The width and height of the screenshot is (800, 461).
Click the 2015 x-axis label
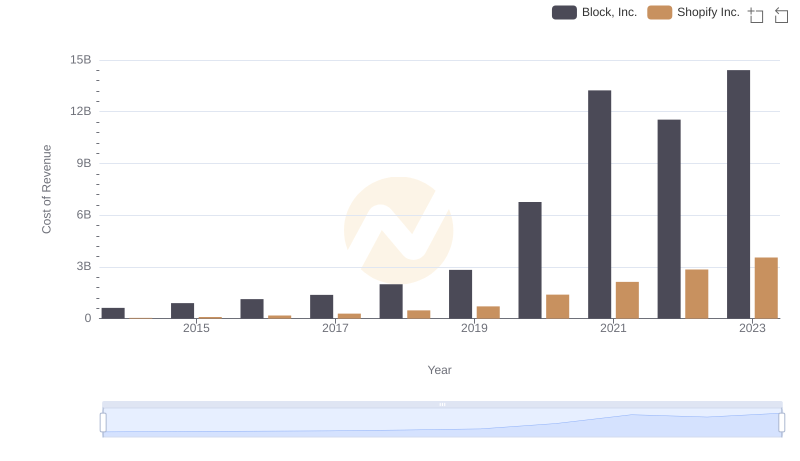[x=196, y=328]
